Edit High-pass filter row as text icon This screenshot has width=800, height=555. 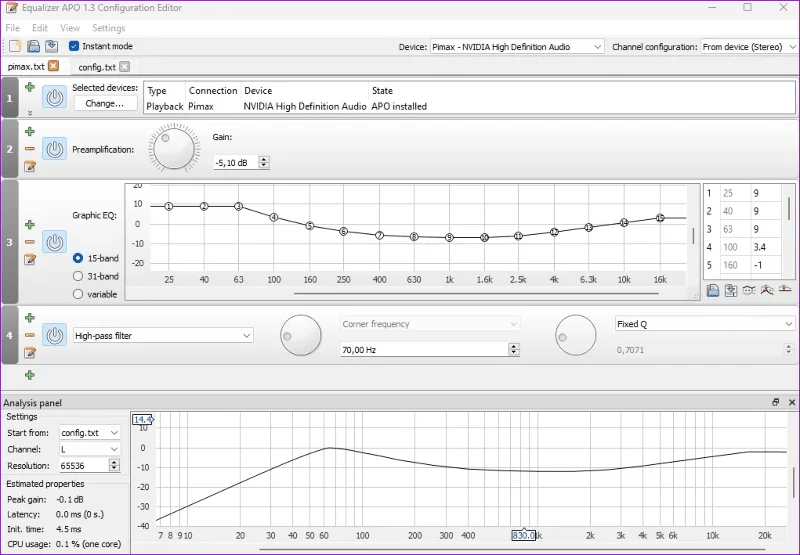pos(30,352)
